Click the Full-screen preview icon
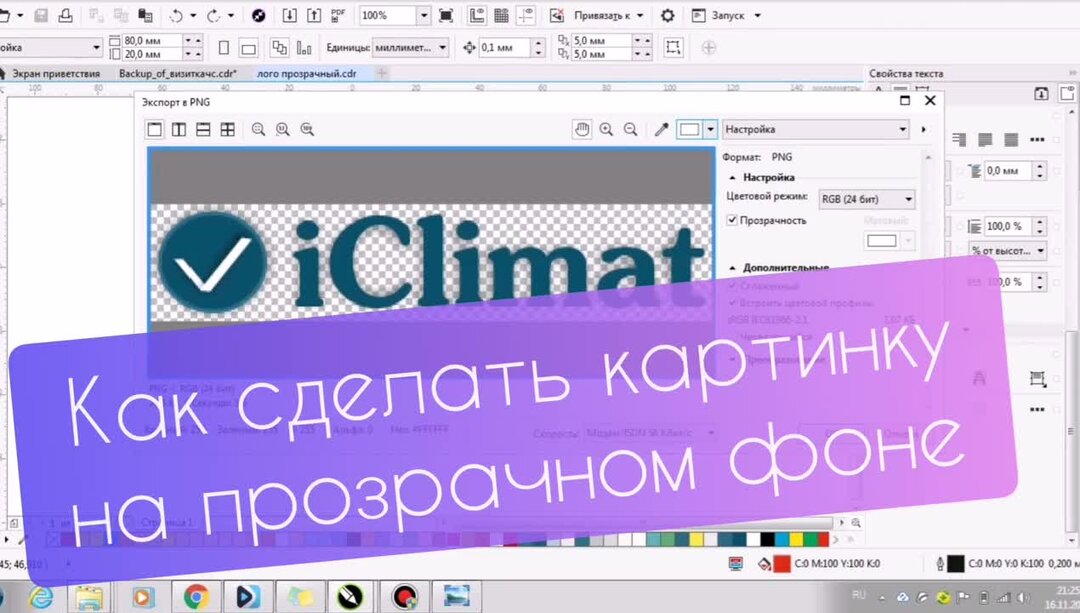Image resolution: width=1080 pixels, height=613 pixels. tap(446, 15)
